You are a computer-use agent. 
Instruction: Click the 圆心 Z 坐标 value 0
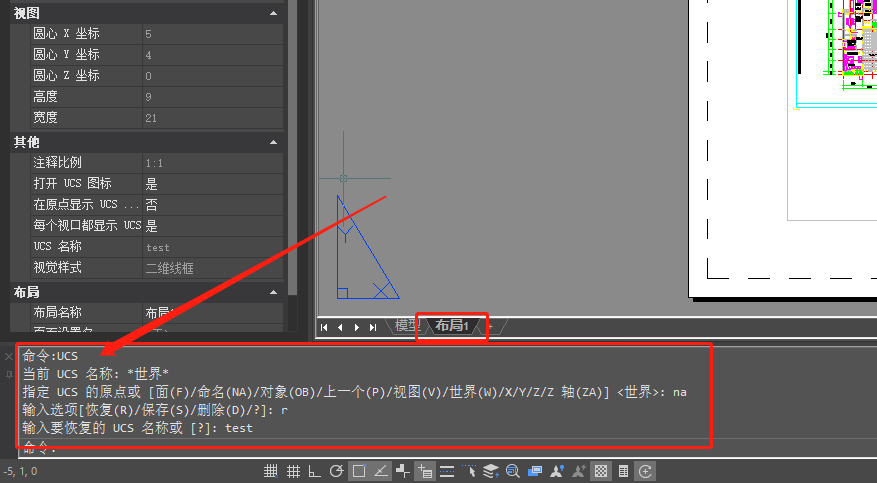(x=213, y=75)
